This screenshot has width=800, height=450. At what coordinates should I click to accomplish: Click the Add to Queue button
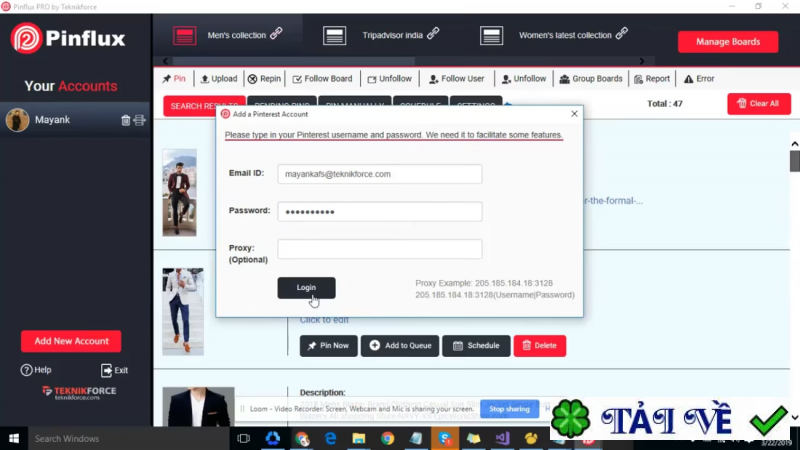(400, 346)
